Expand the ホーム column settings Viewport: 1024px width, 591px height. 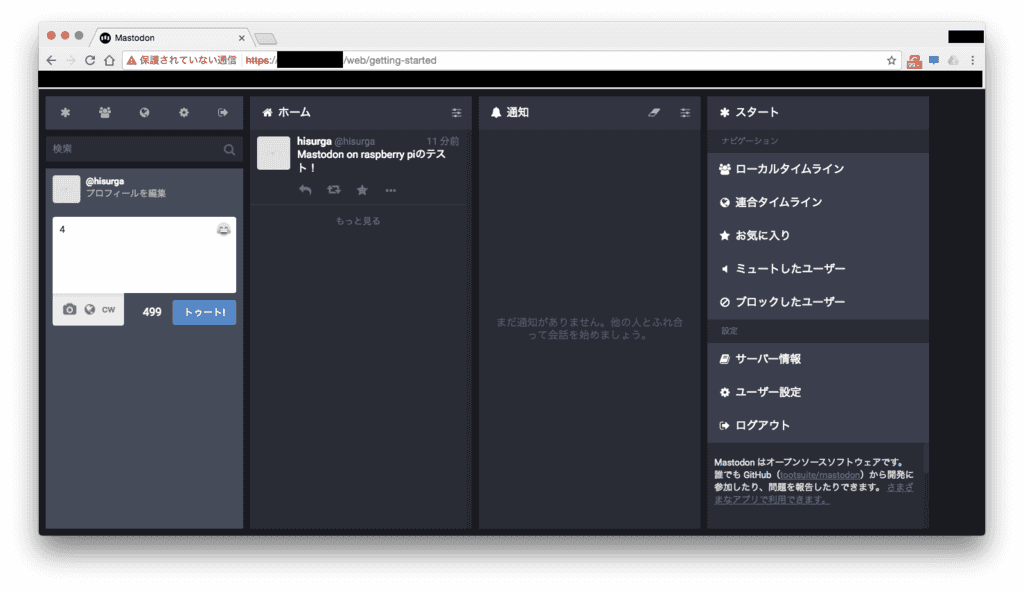[457, 113]
